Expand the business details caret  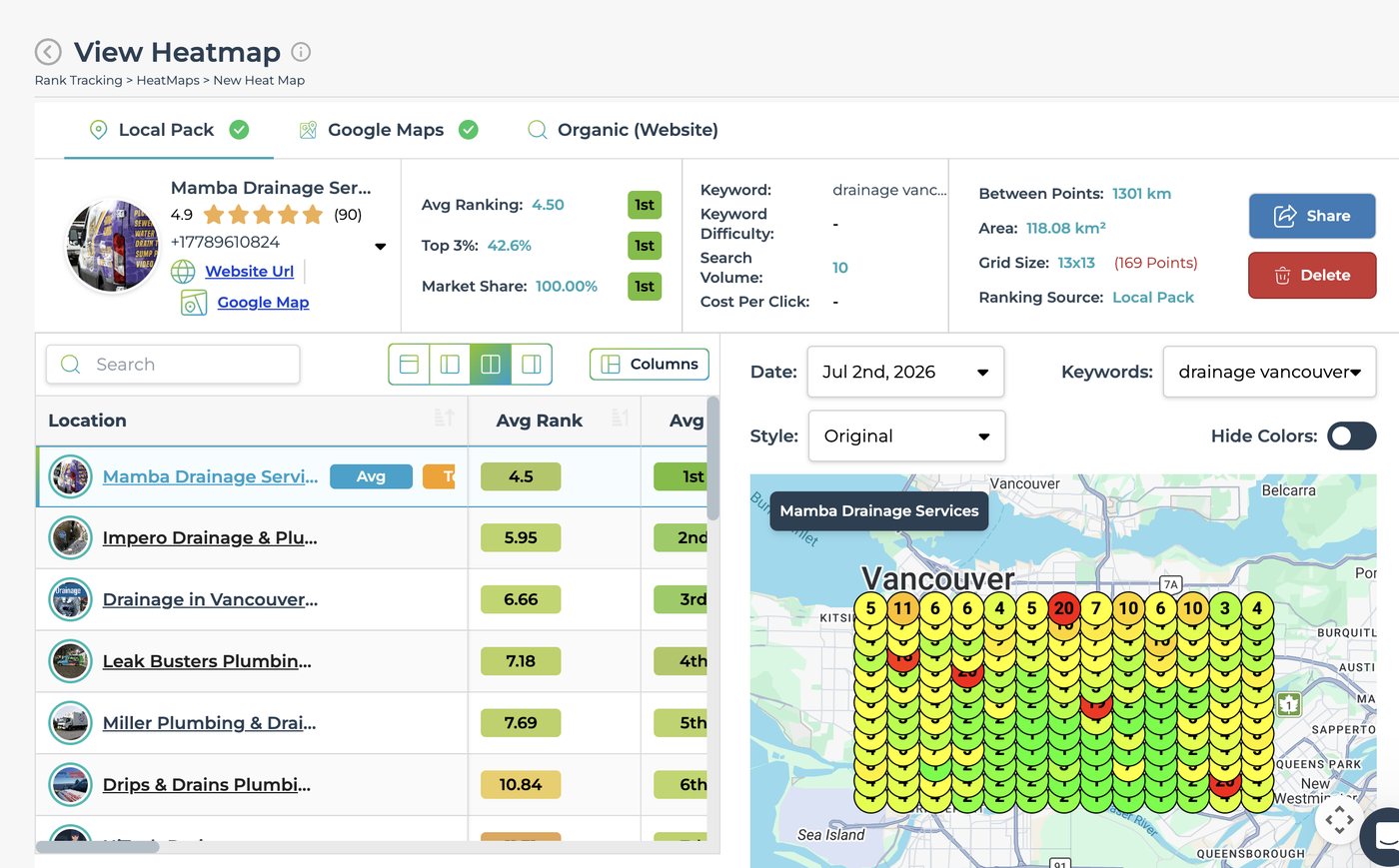(x=380, y=247)
